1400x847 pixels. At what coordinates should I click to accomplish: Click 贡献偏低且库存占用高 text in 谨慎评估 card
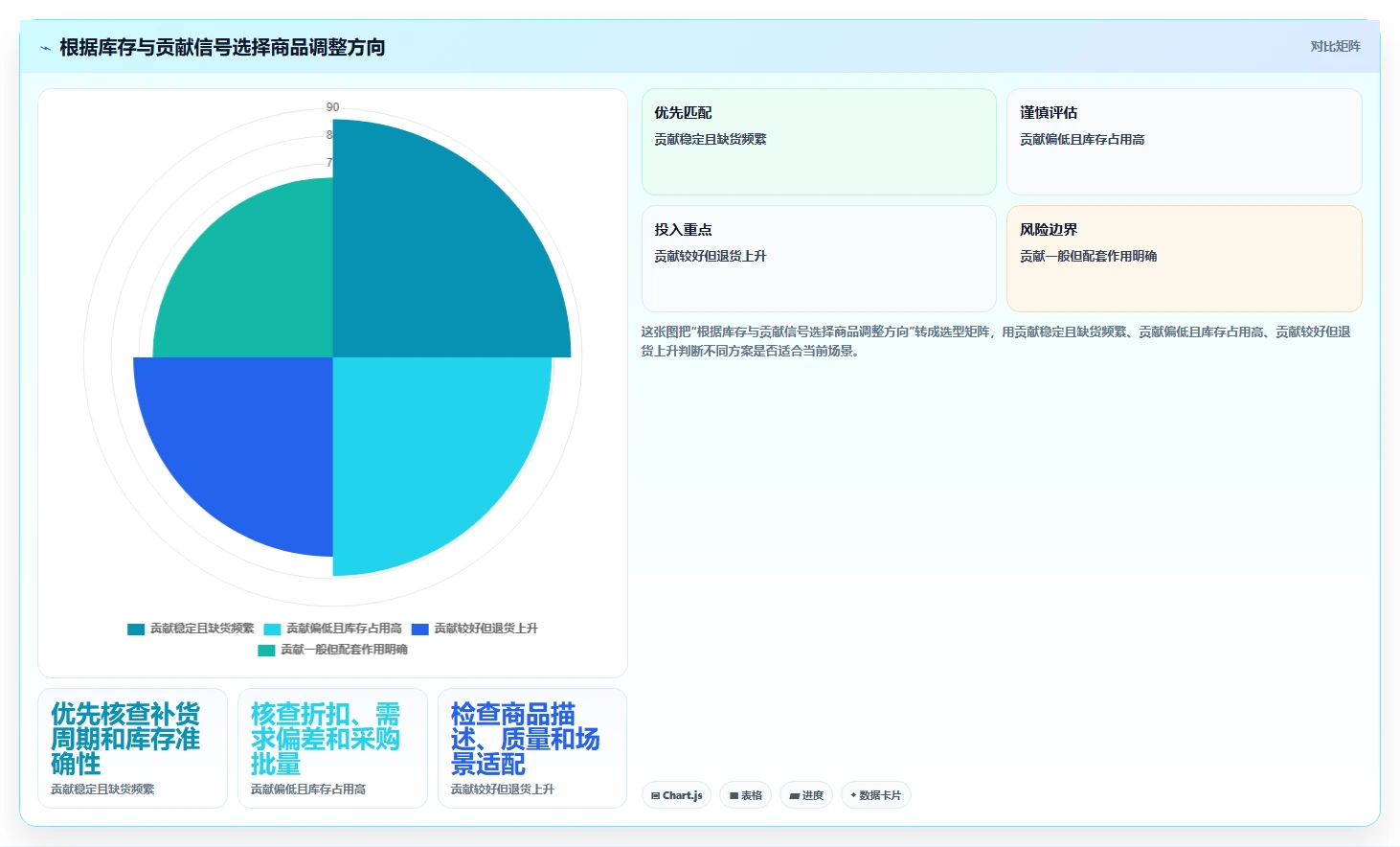pos(1082,139)
